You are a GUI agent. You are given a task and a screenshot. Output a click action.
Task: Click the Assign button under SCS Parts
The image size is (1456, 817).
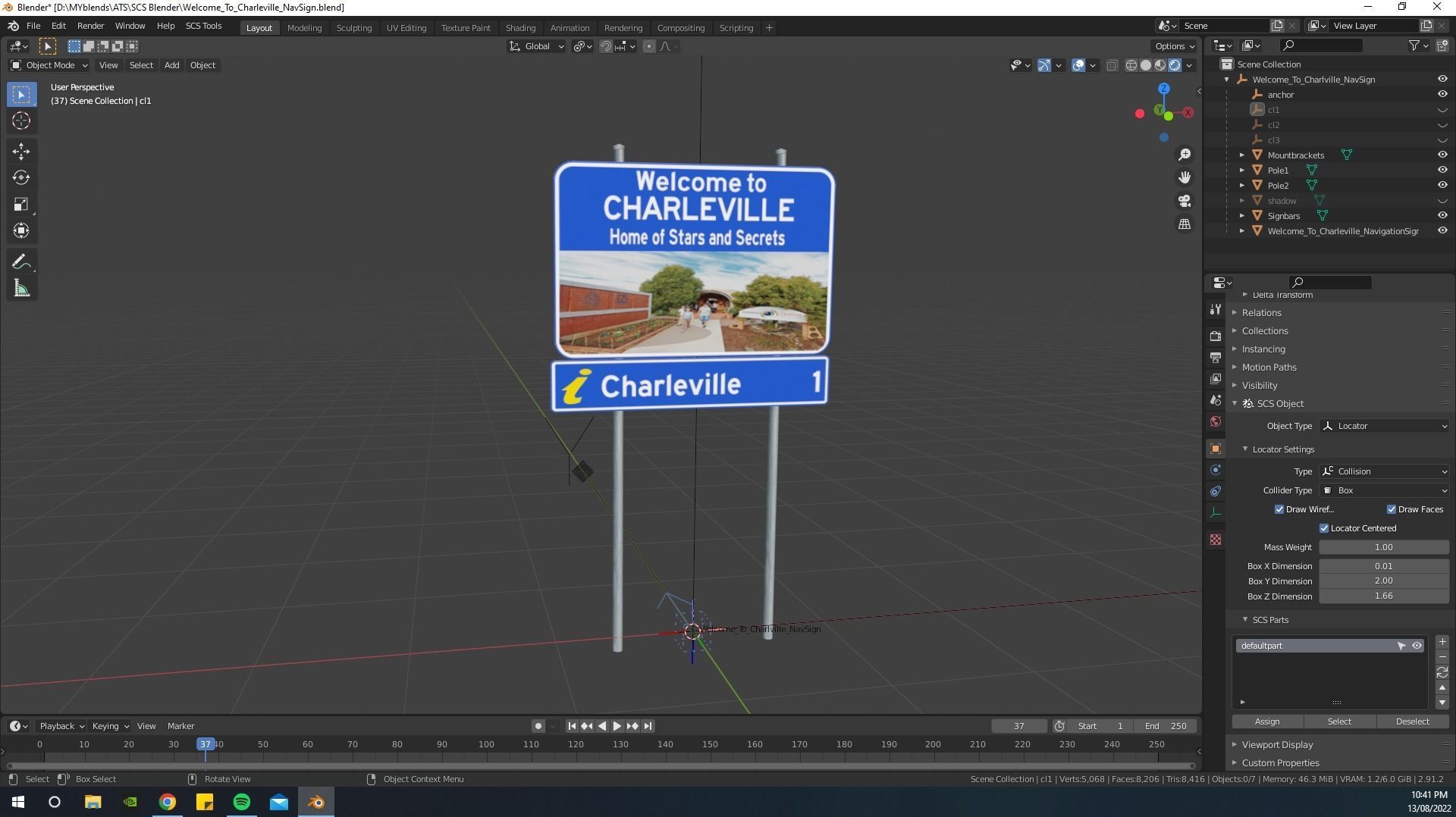(1266, 722)
